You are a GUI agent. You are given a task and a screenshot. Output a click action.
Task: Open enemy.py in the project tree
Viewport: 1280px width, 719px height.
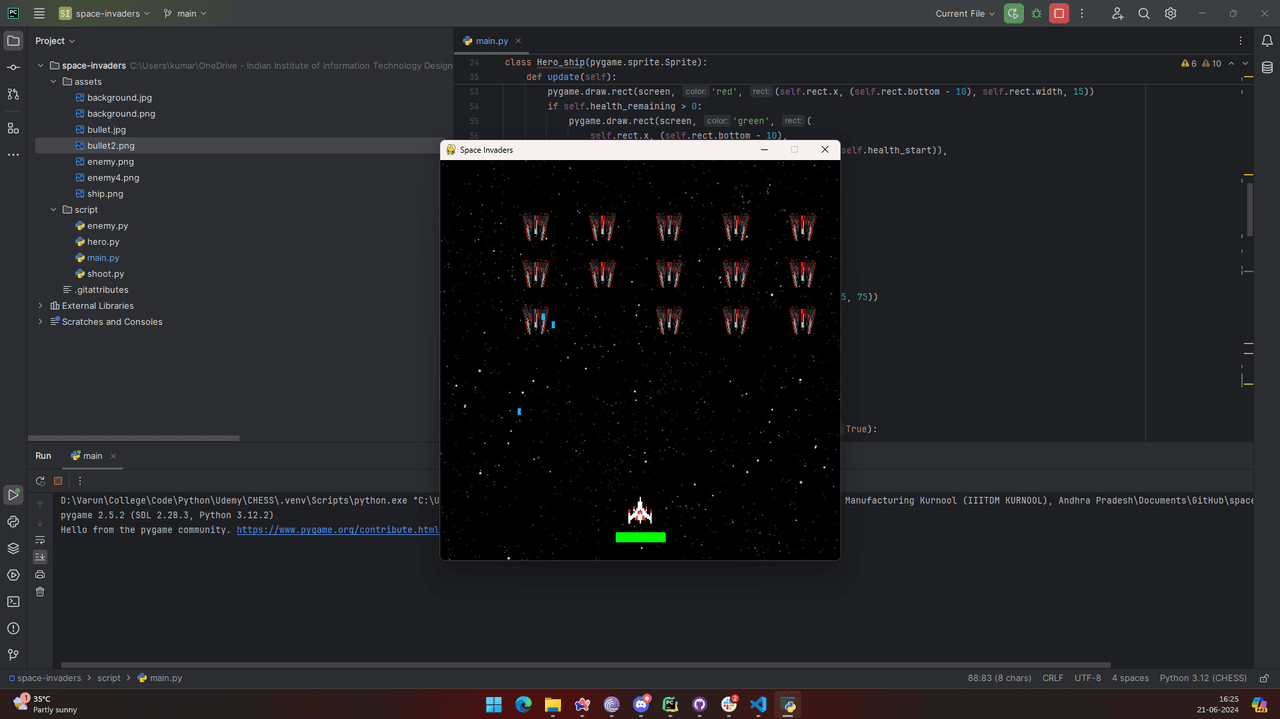click(x=107, y=226)
